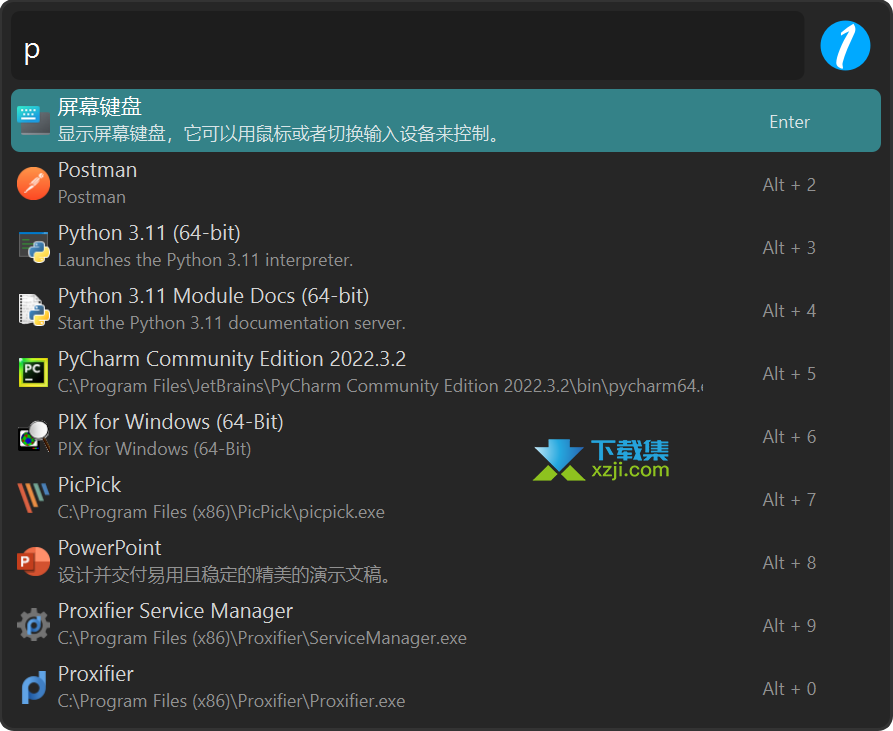
Task: Click the 'Alt + 5' shortcut hint
Action: pos(789,374)
